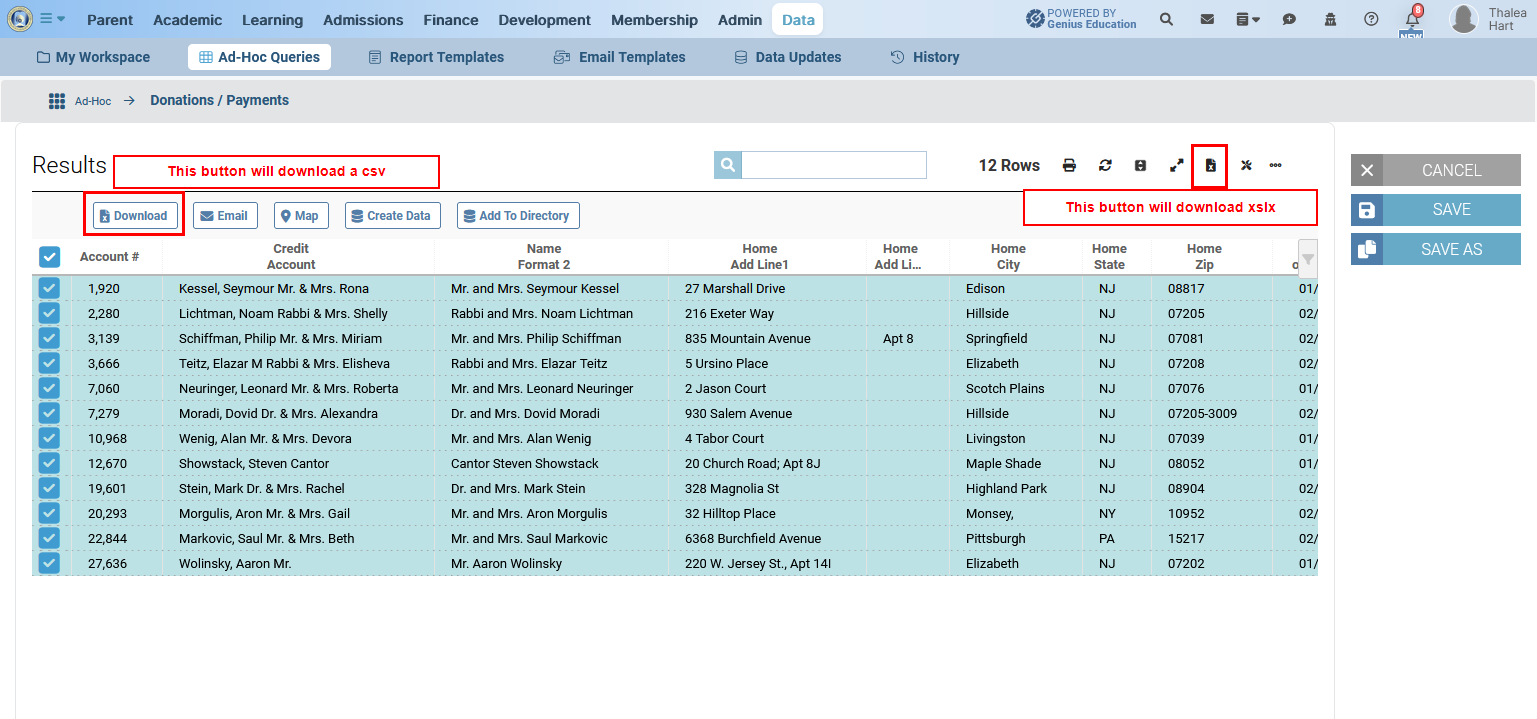Toggle the select-all checkbox in header
Image resolution: width=1537 pixels, height=719 pixels.
click(x=49, y=257)
